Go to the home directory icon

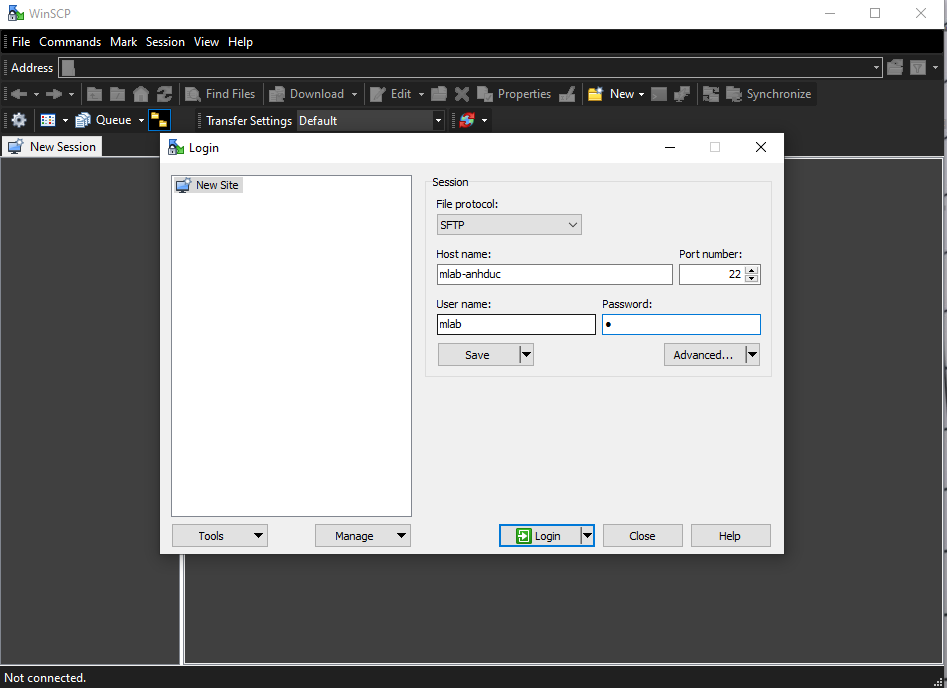coord(141,94)
